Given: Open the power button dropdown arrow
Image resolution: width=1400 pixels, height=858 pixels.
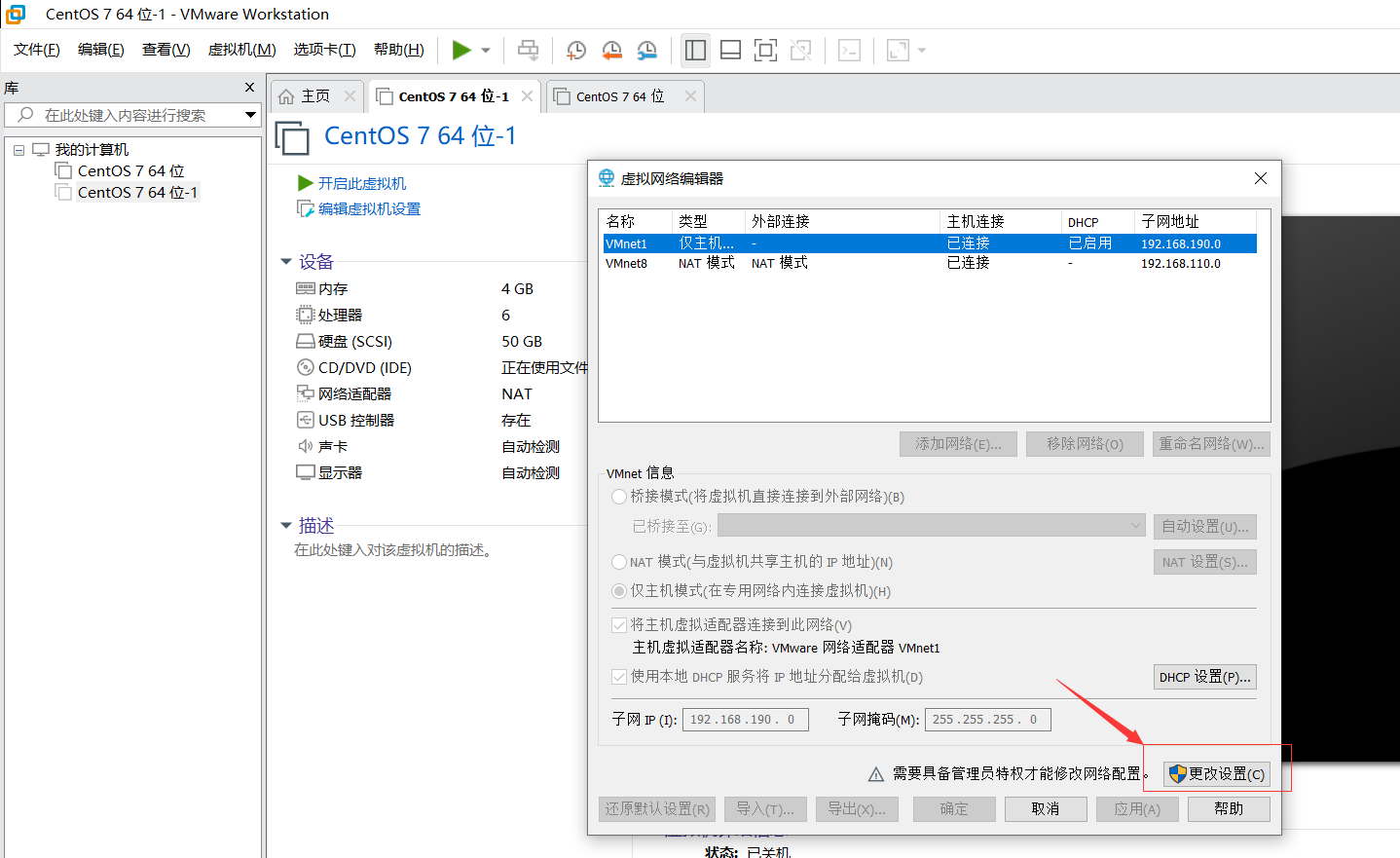Looking at the screenshot, I should tap(486, 51).
